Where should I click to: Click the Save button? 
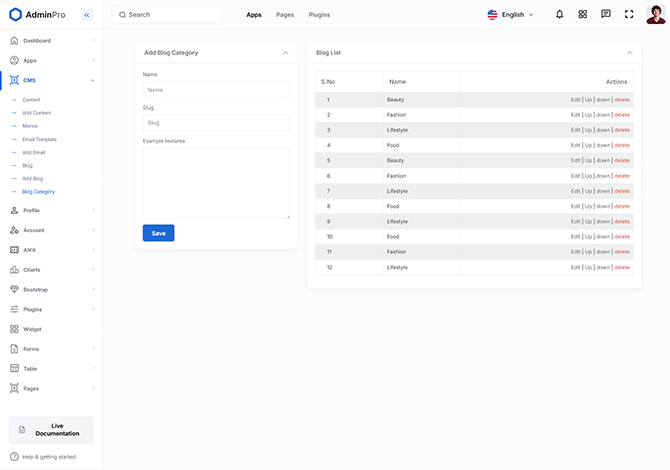point(158,233)
